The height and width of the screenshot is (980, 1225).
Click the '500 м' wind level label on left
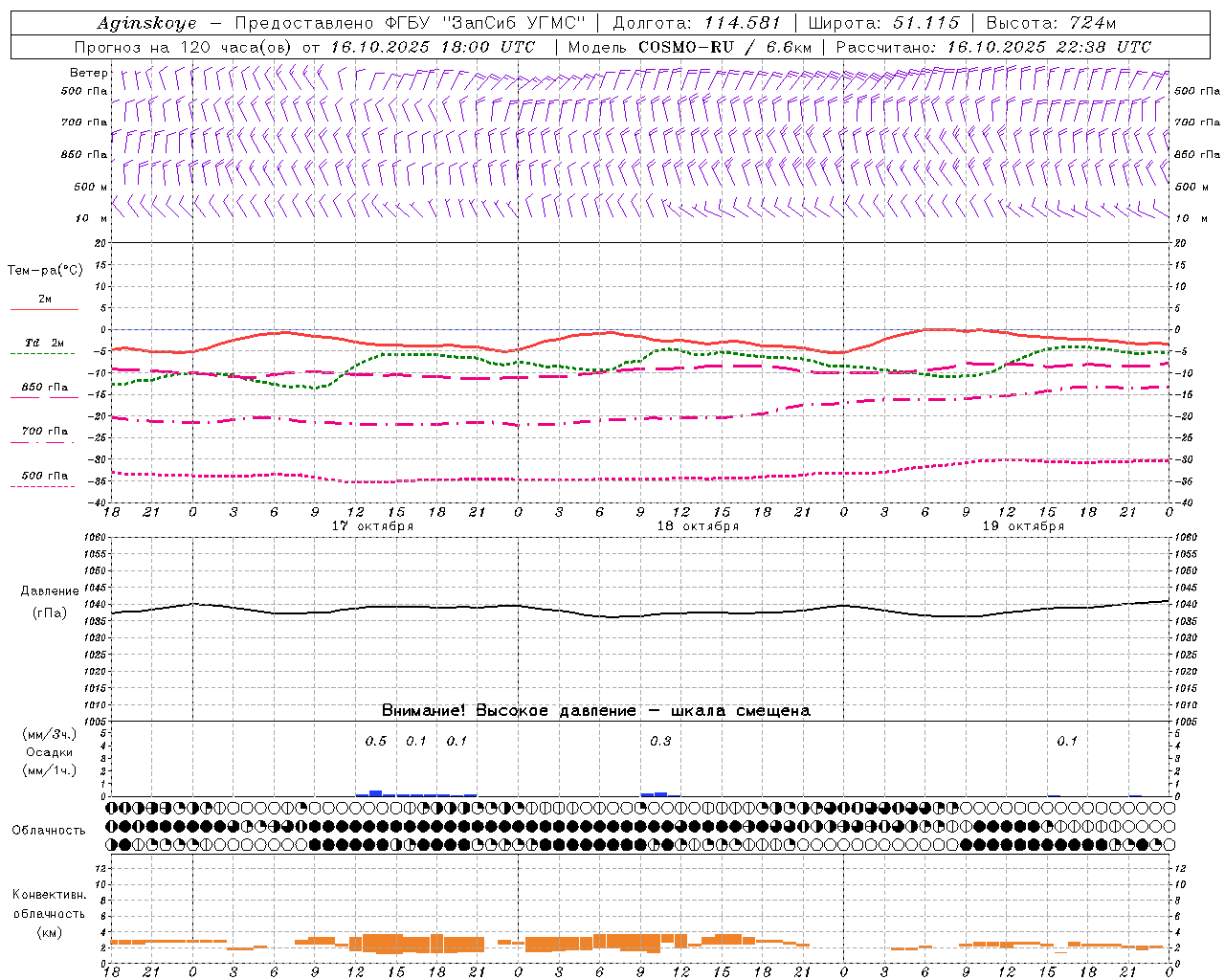coord(91,187)
